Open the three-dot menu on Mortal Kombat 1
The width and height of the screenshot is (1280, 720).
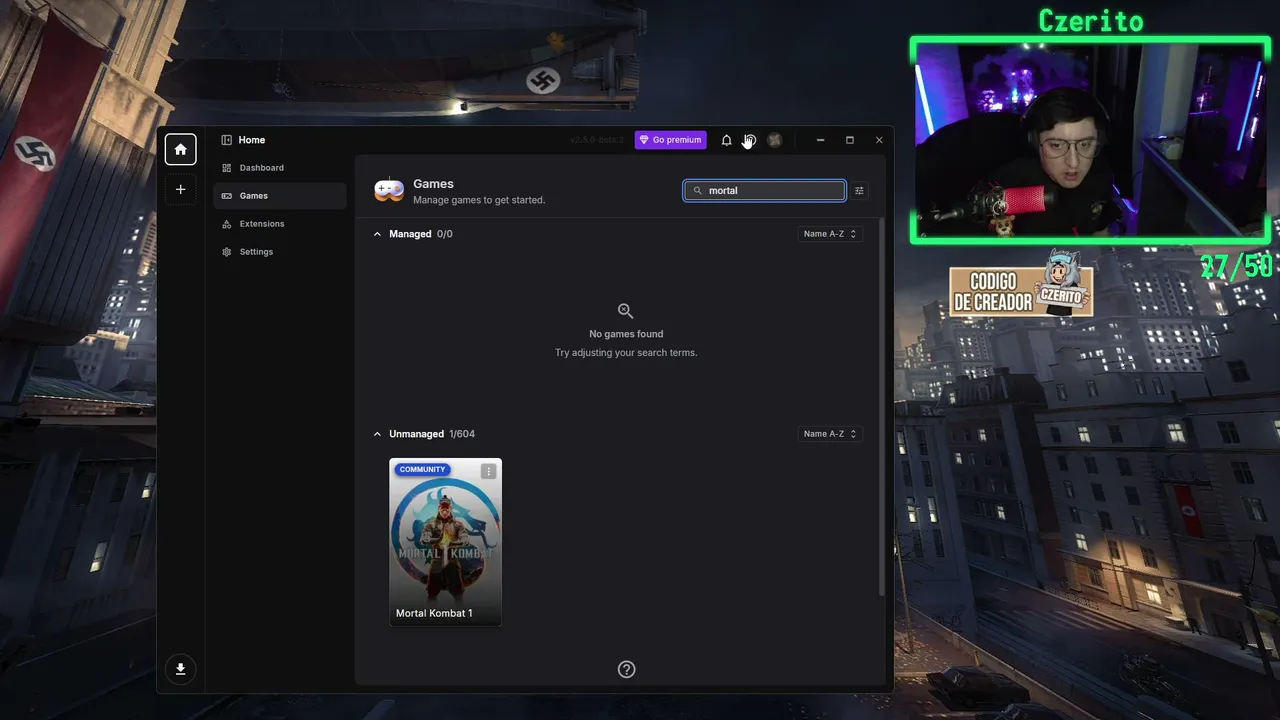point(488,471)
